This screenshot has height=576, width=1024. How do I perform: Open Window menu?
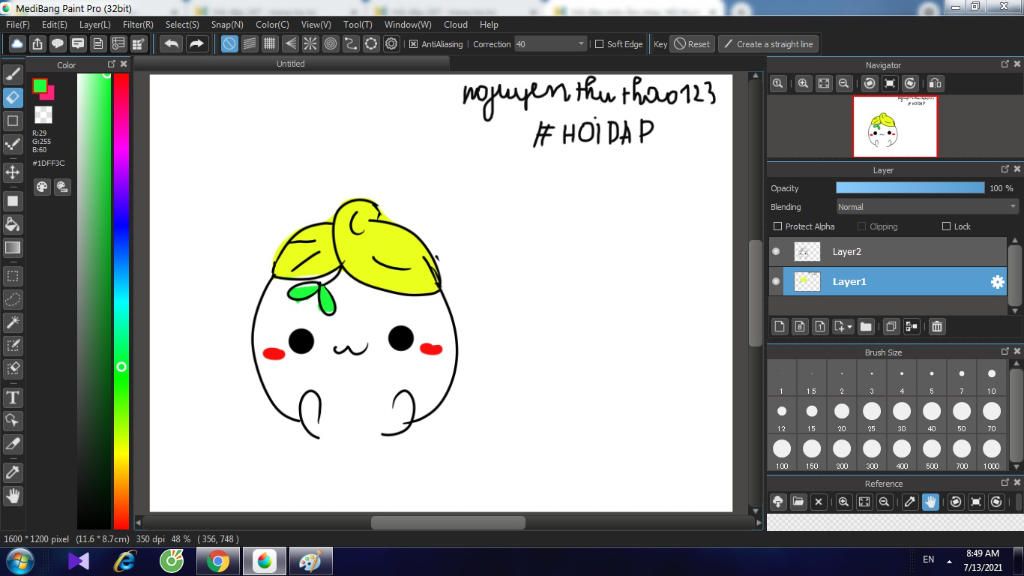[408, 24]
